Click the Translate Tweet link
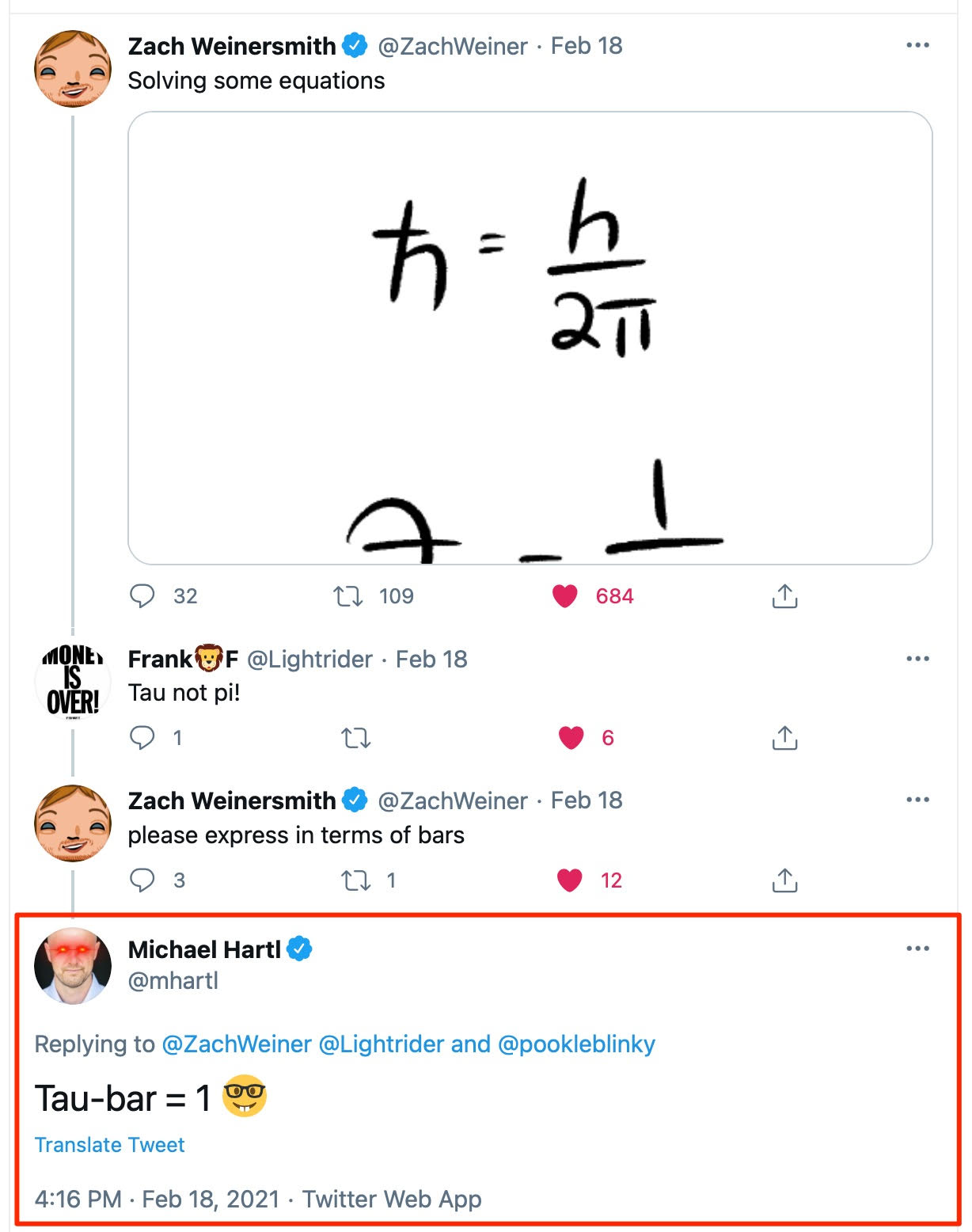Image resolution: width=972 pixels, height=1232 pixels. 109,1145
